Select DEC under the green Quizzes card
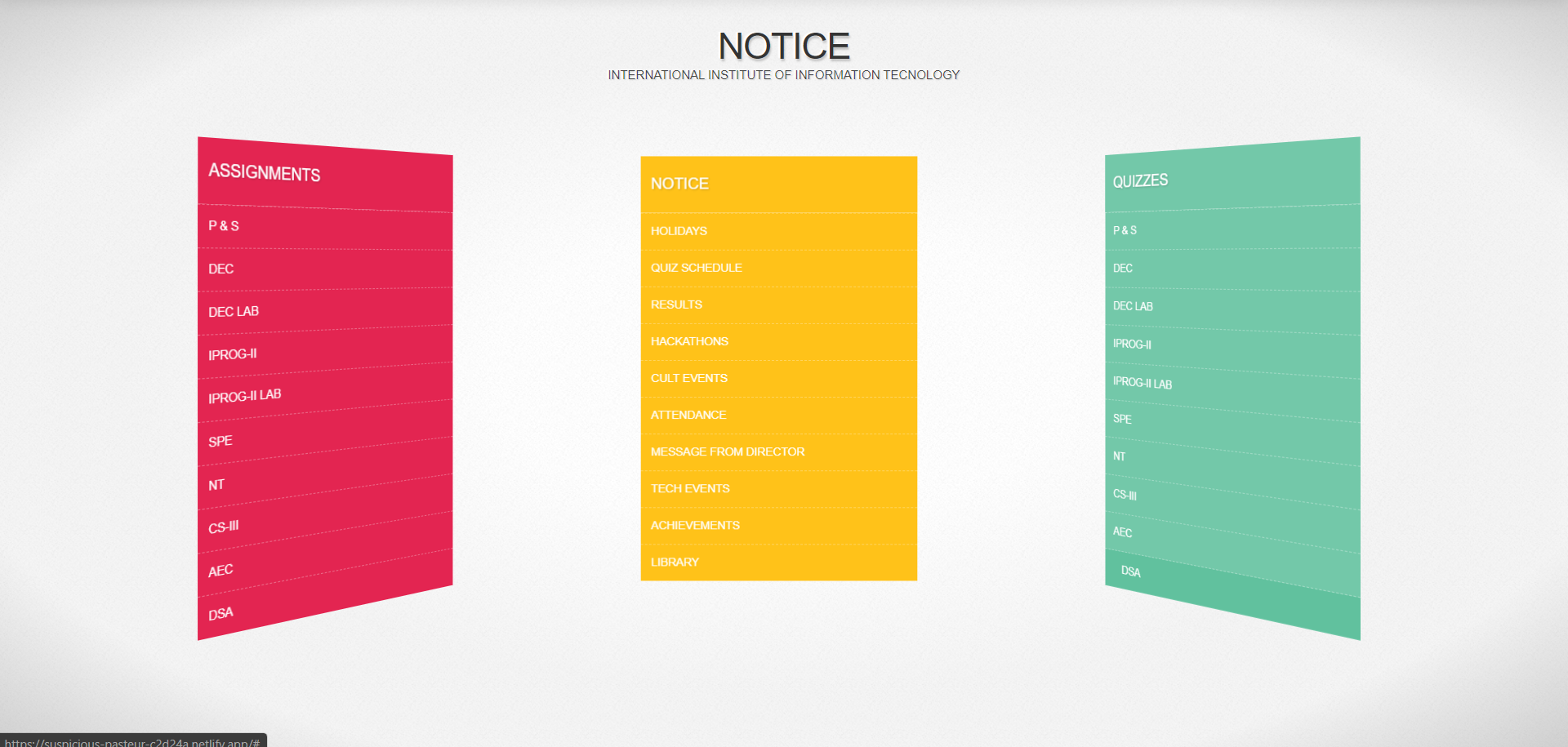This screenshot has width=1568, height=747. point(1232,269)
